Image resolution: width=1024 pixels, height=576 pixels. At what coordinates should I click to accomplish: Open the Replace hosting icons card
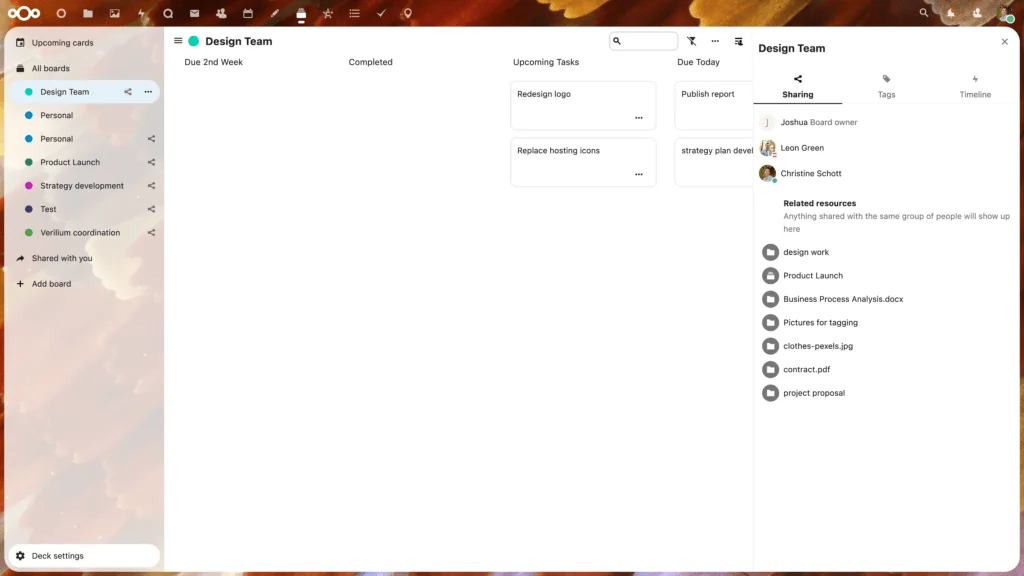tap(583, 162)
